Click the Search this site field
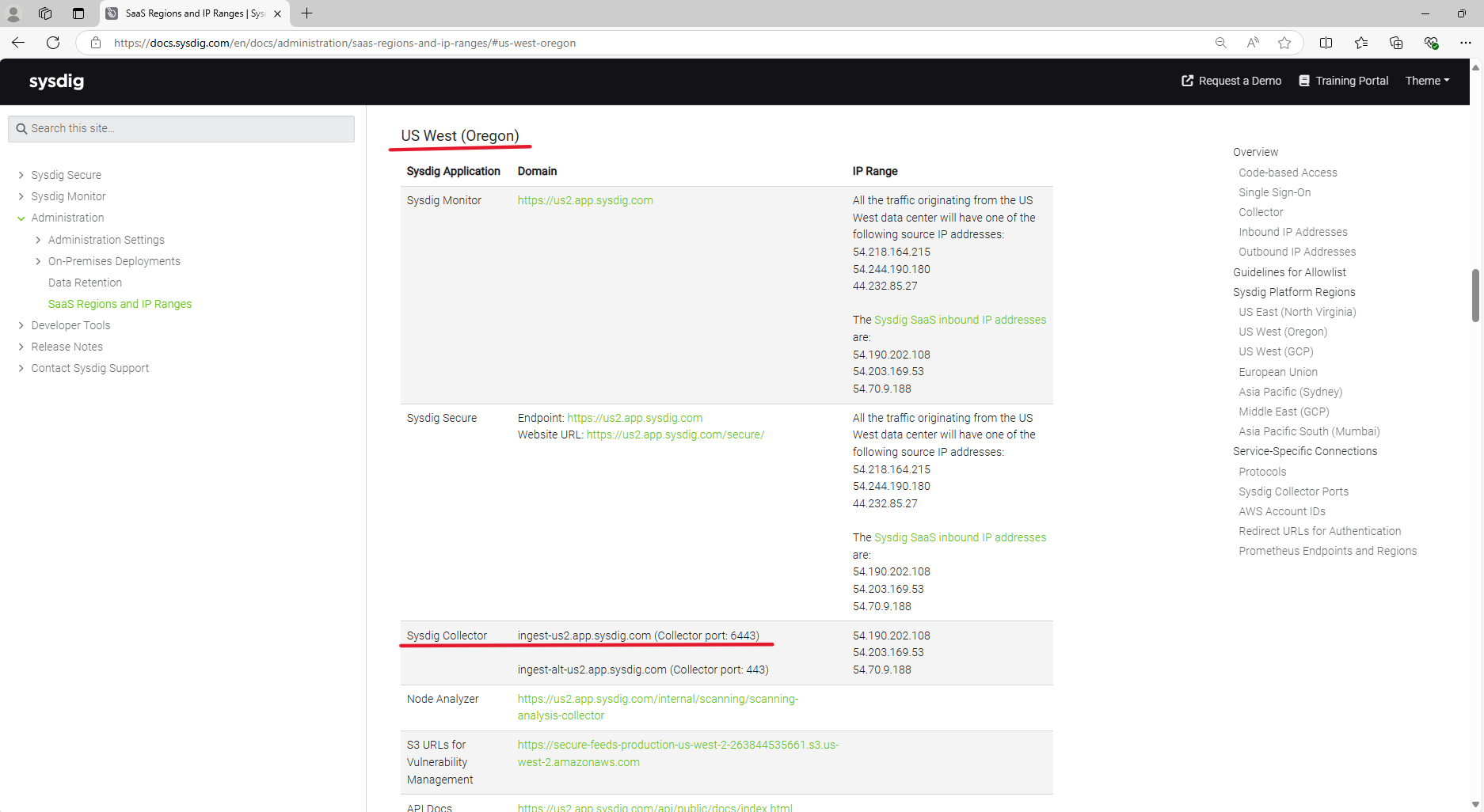This screenshot has height=812, width=1484. point(181,128)
